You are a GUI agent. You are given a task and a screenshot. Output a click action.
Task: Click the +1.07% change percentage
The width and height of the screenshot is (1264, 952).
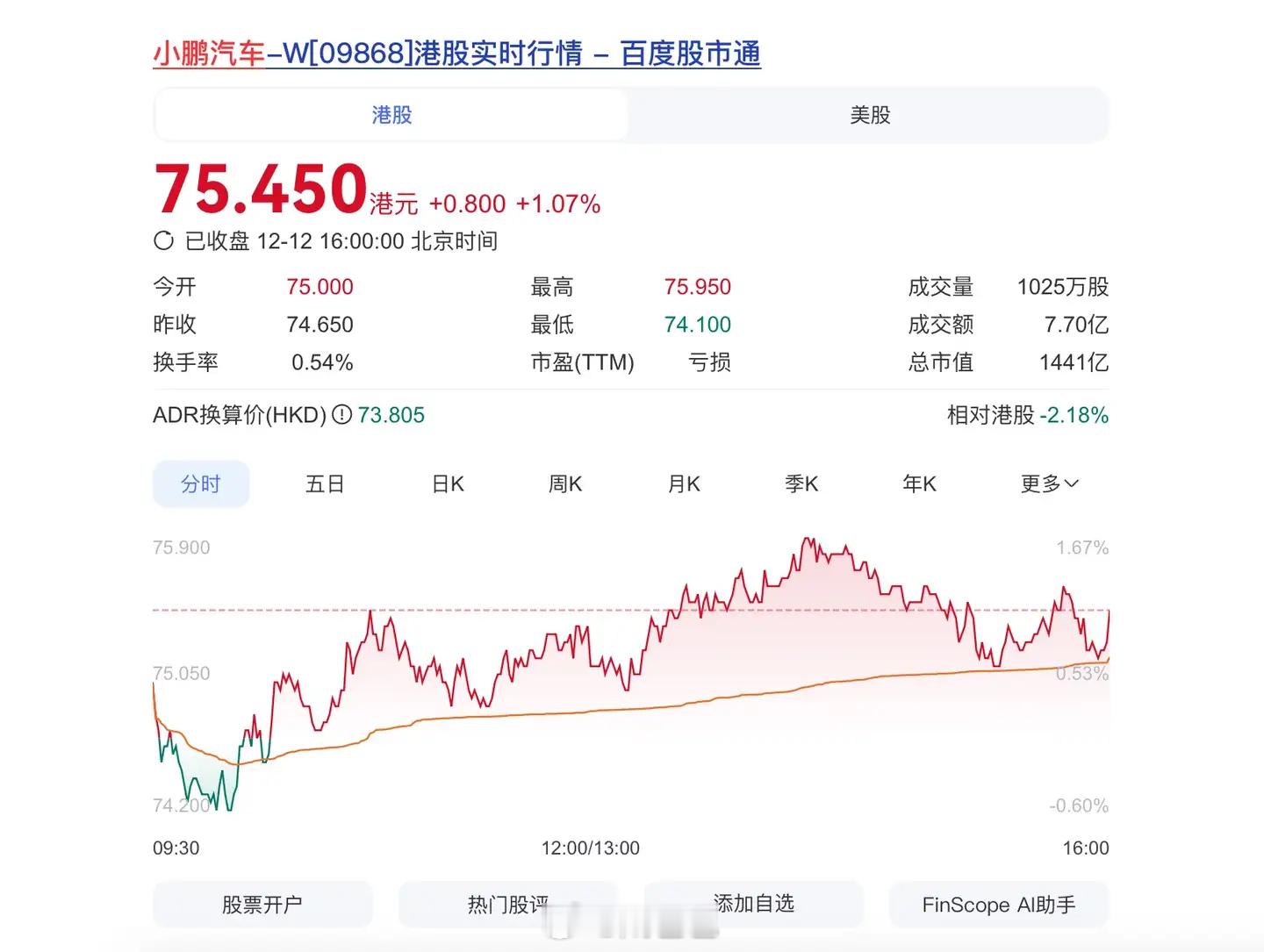tap(558, 204)
